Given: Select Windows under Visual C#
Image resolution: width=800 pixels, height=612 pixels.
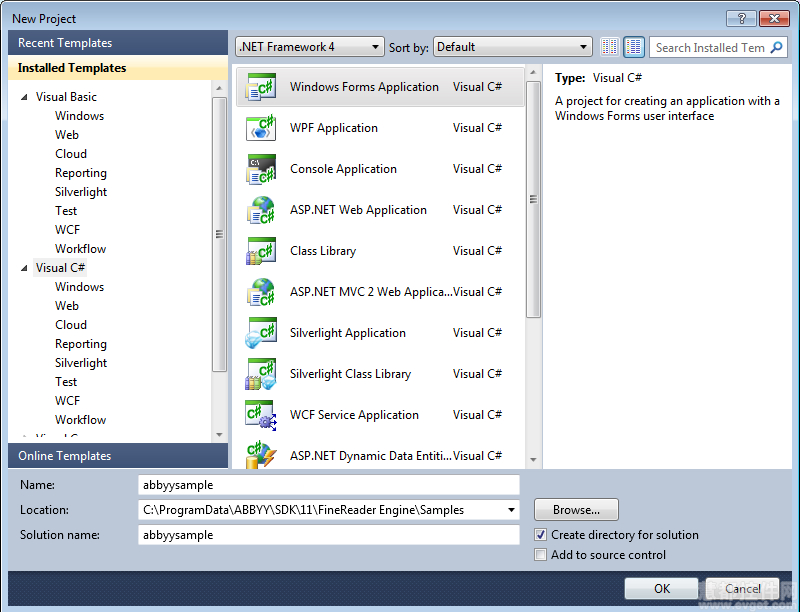Looking at the screenshot, I should [80, 287].
